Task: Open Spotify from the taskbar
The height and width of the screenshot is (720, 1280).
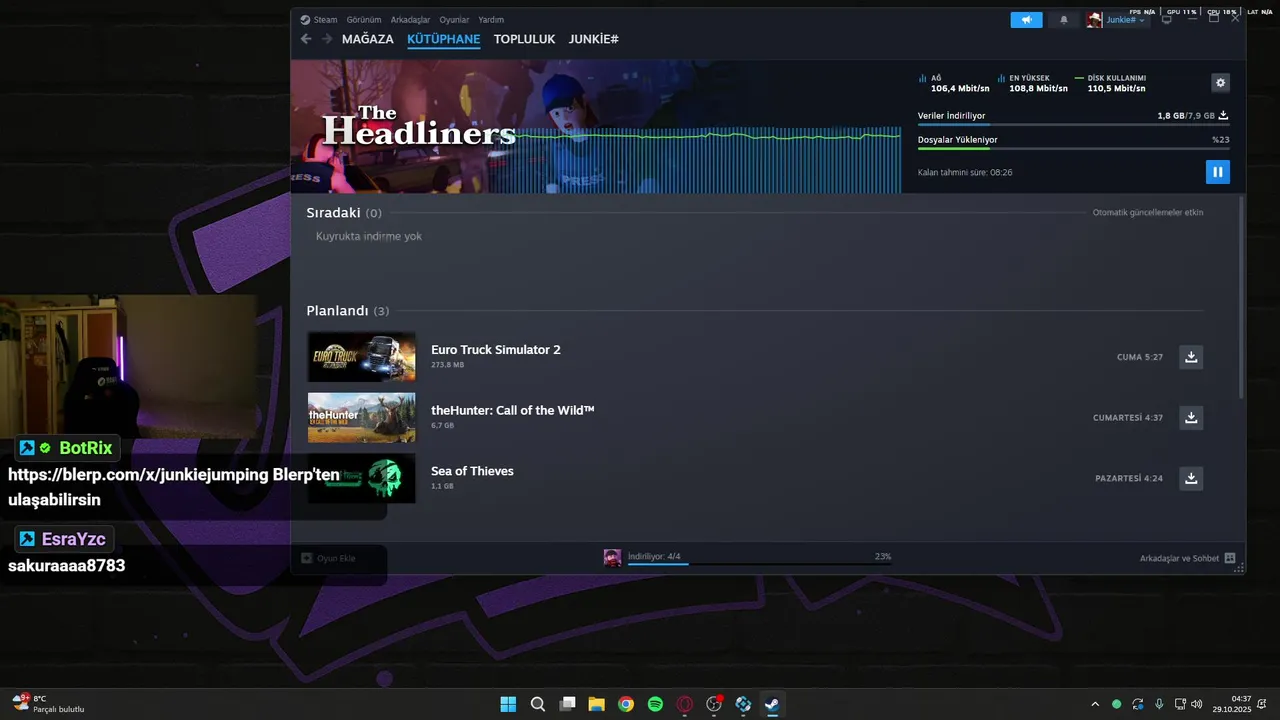Action: [655, 704]
